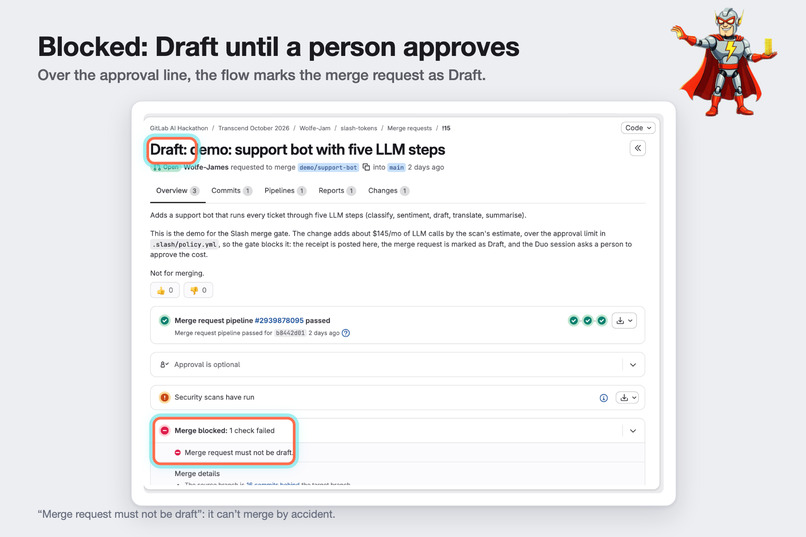Collapse Merge blocked section chevron
The height and width of the screenshot is (537, 806).
(633, 431)
